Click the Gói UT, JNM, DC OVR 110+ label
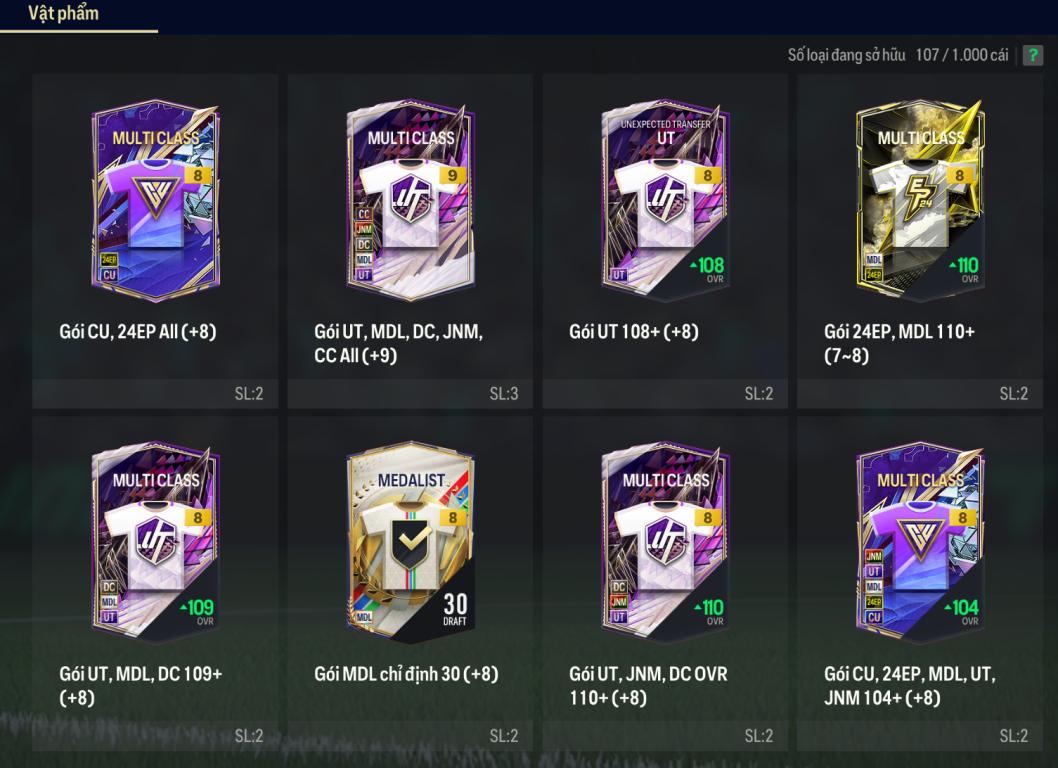This screenshot has width=1058, height=768. click(x=648, y=685)
